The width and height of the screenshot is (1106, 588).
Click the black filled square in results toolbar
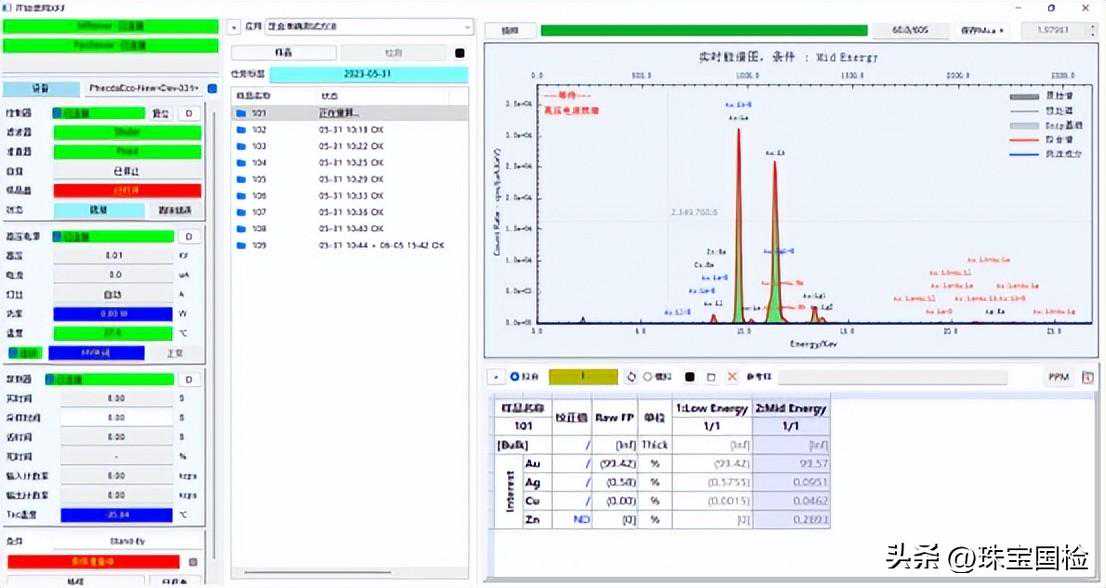(x=689, y=377)
